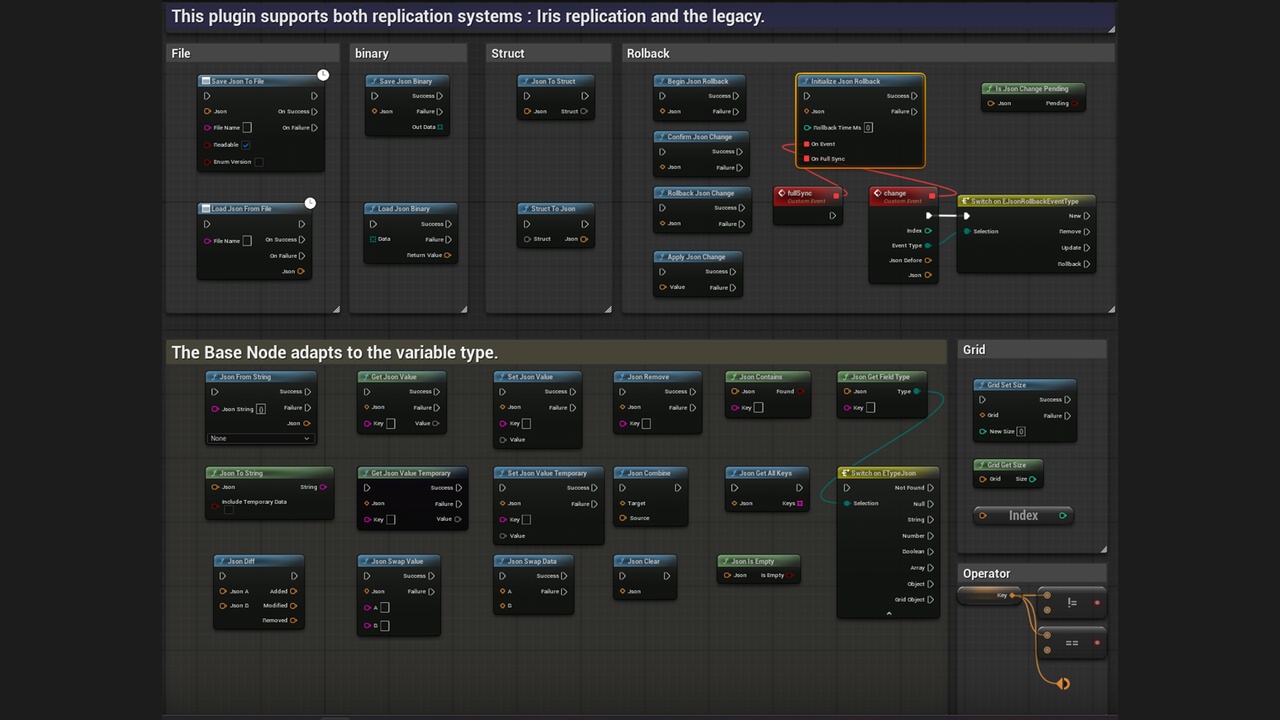Click Event Type pin on change event

[928, 245]
